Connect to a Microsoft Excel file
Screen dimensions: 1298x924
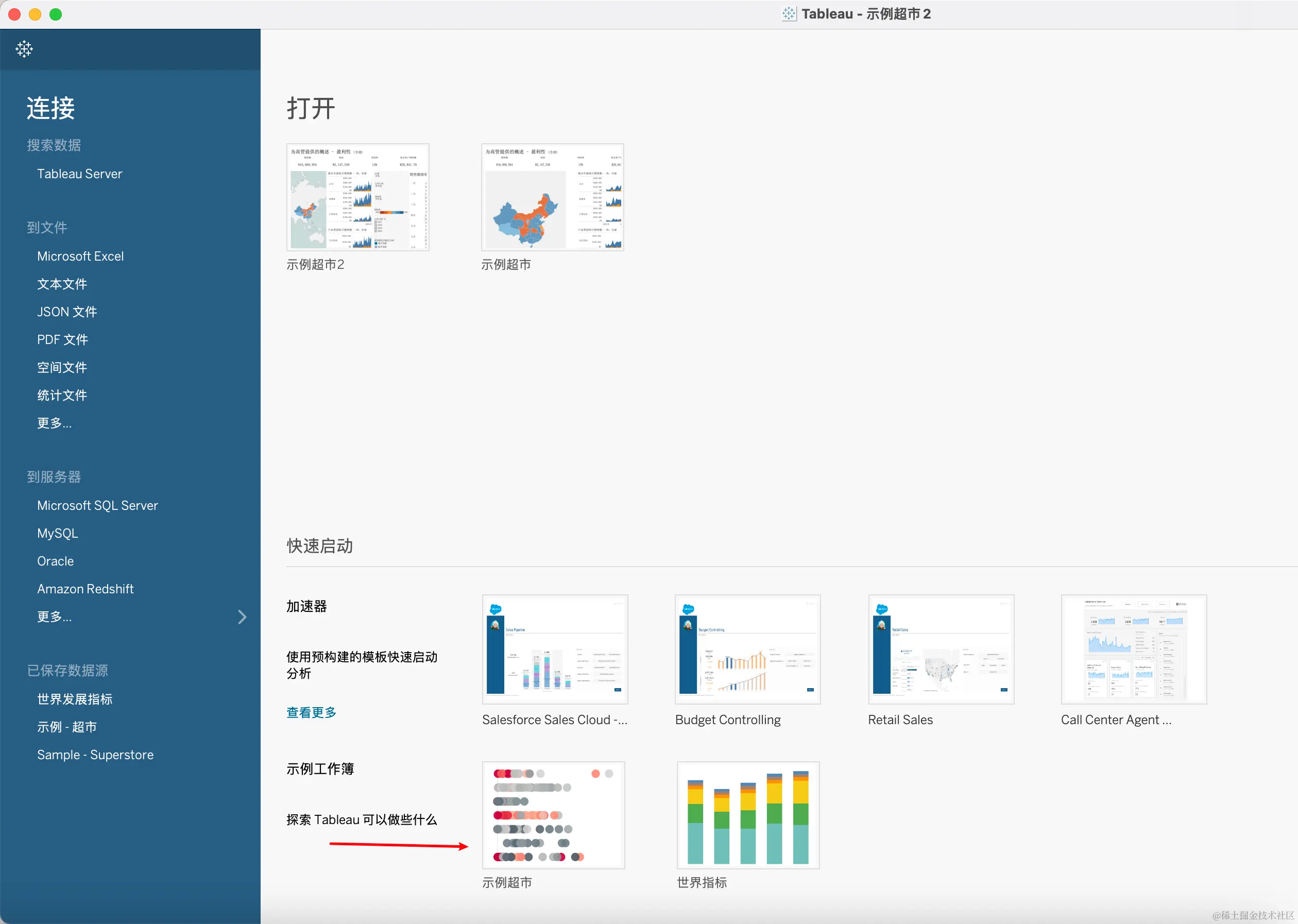pyautogui.click(x=80, y=256)
